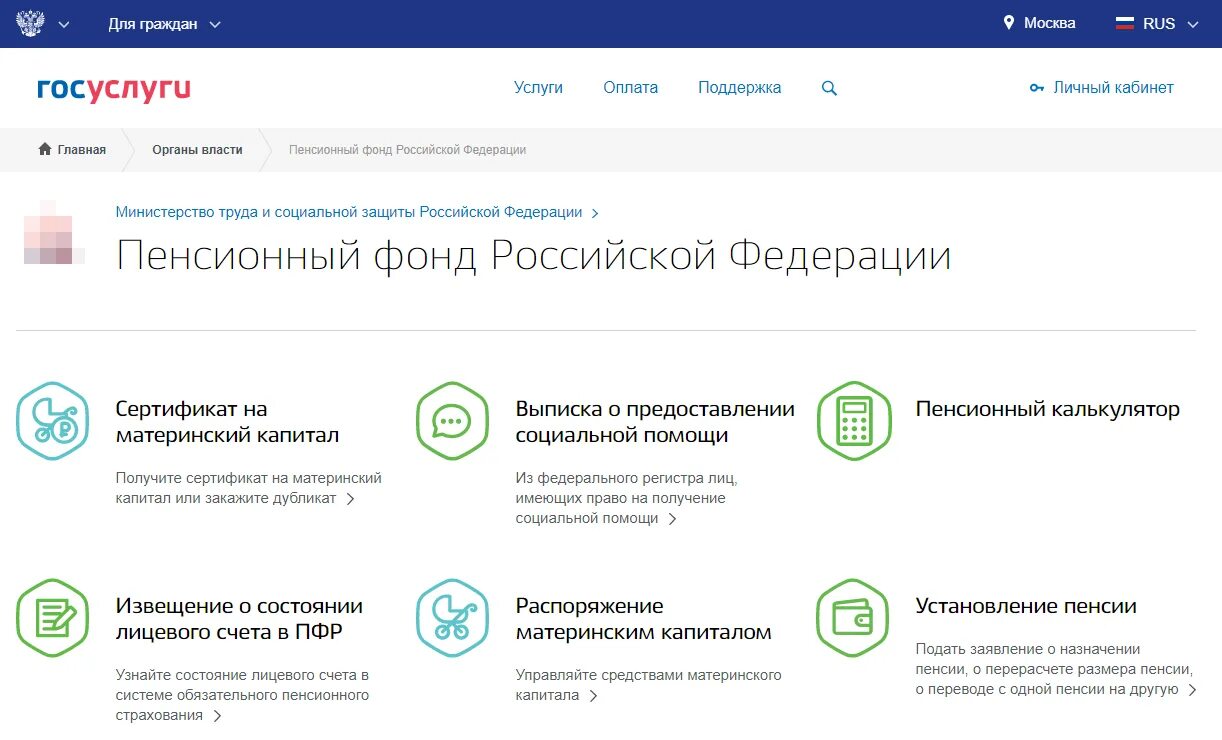Change city by clicking Москва
The width and height of the screenshot is (1222, 740).
[x=1049, y=23]
